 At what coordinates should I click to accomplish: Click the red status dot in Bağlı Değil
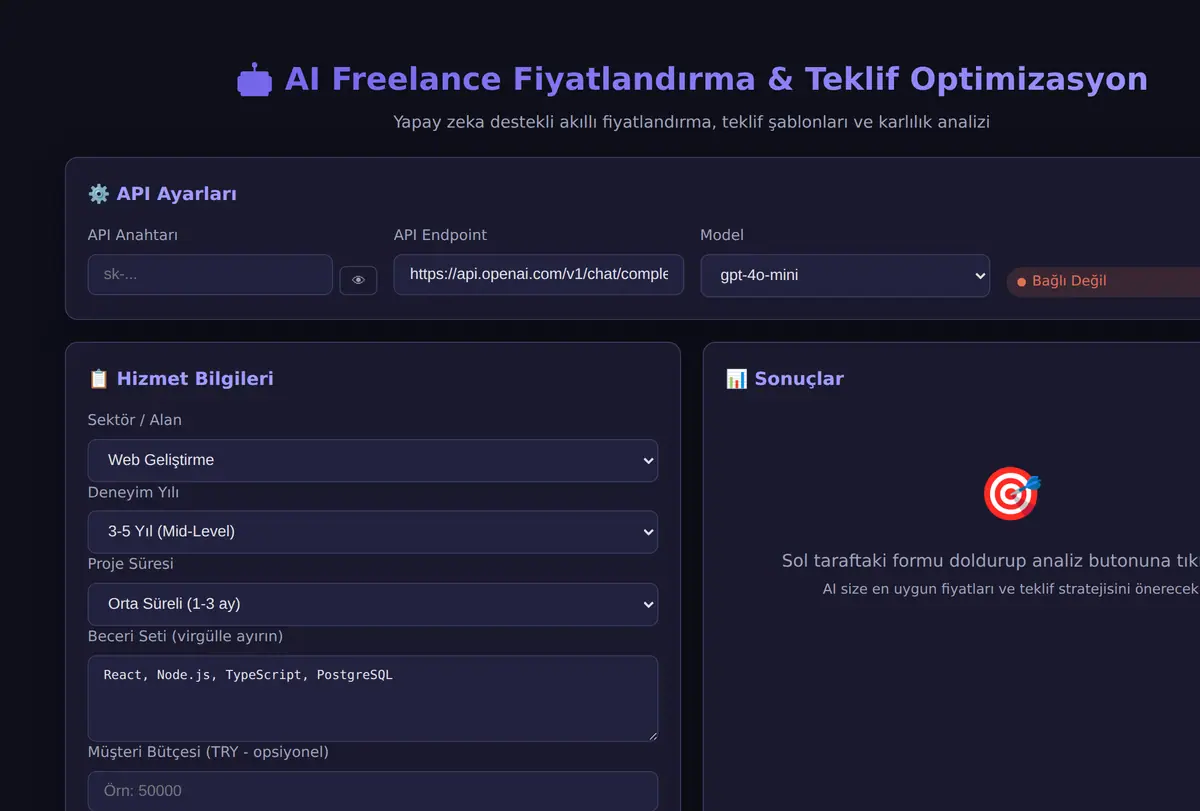pyautogui.click(x=1021, y=282)
